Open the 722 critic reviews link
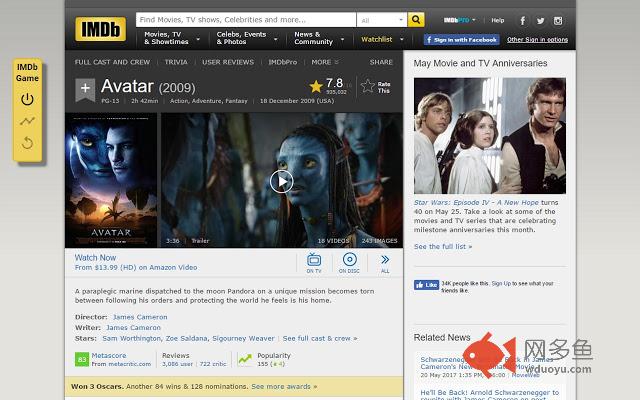Viewport: 640px width, 400px height. pyautogui.click(x=213, y=364)
